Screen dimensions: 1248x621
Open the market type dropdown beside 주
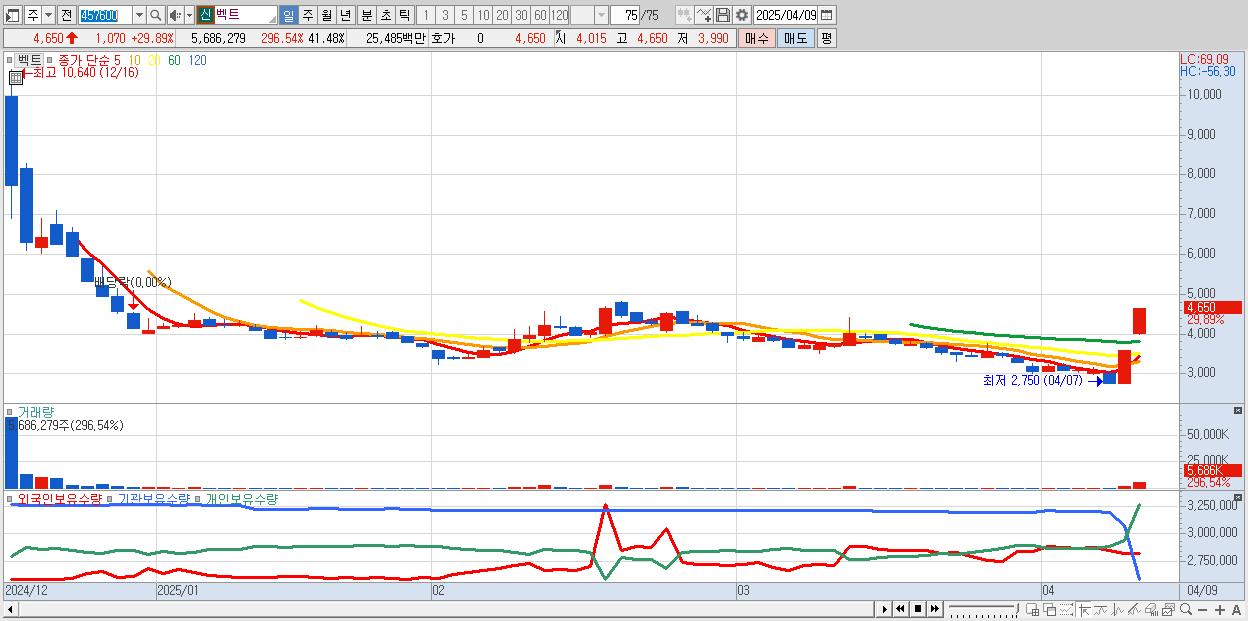pos(49,15)
